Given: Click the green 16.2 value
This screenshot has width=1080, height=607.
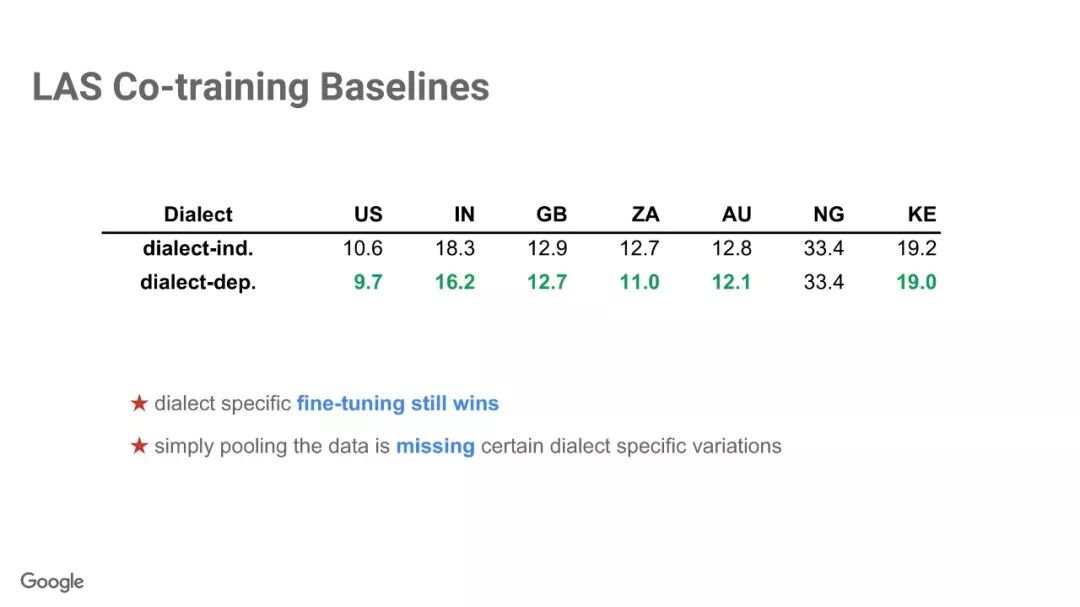Looking at the screenshot, I should [455, 282].
